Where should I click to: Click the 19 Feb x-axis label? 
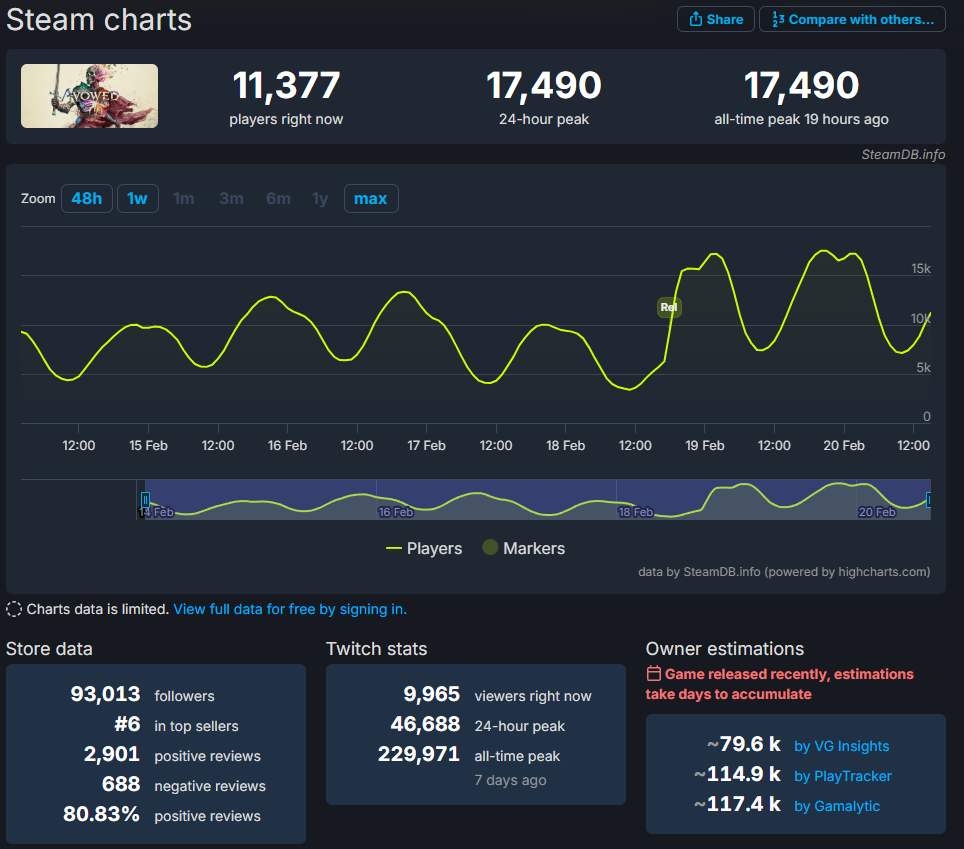click(x=705, y=446)
